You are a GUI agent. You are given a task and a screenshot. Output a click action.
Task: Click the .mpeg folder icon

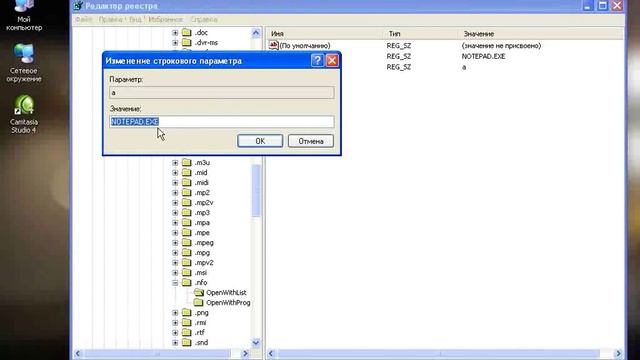(x=187, y=242)
